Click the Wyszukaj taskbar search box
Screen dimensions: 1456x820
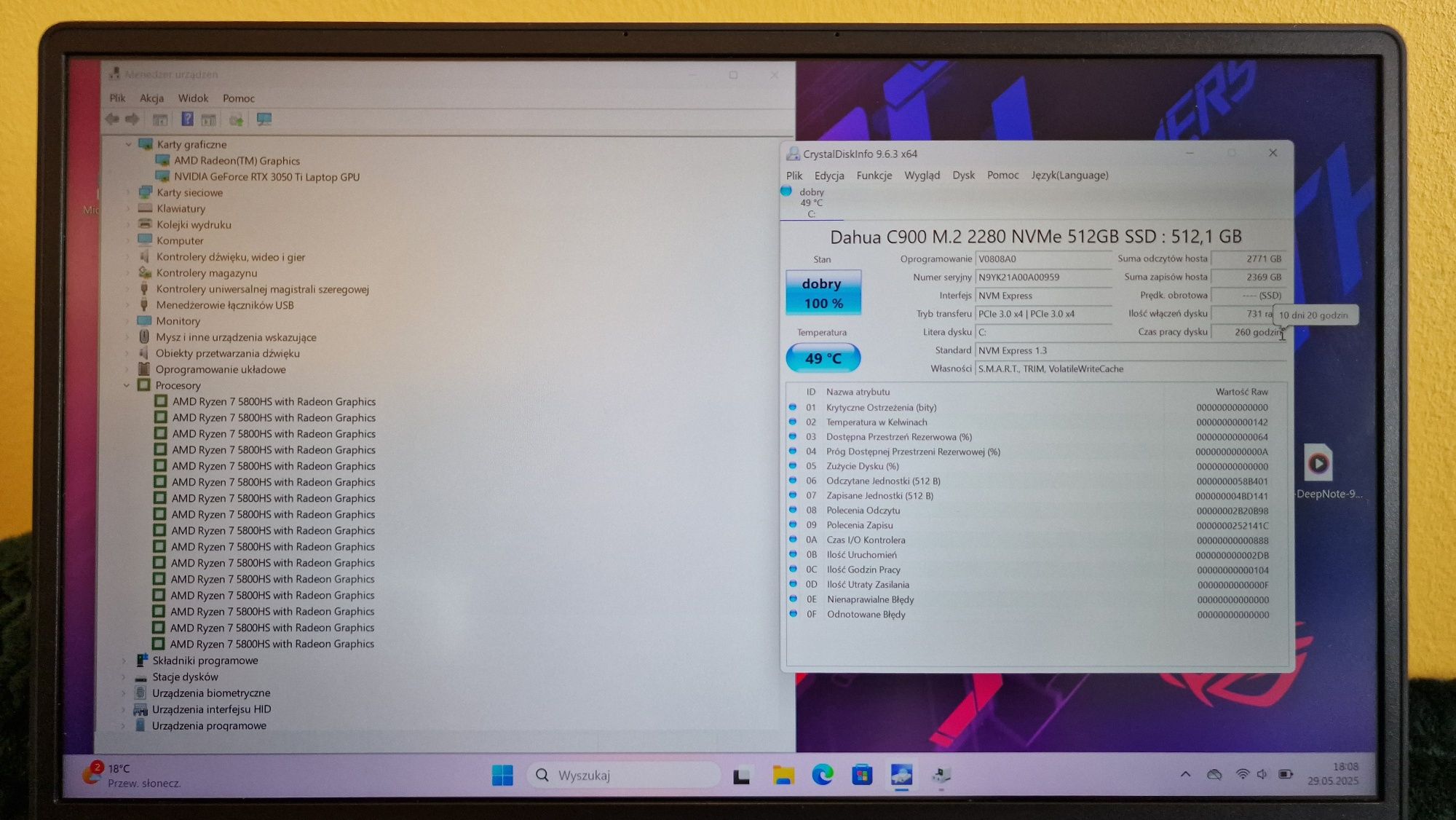(x=624, y=776)
